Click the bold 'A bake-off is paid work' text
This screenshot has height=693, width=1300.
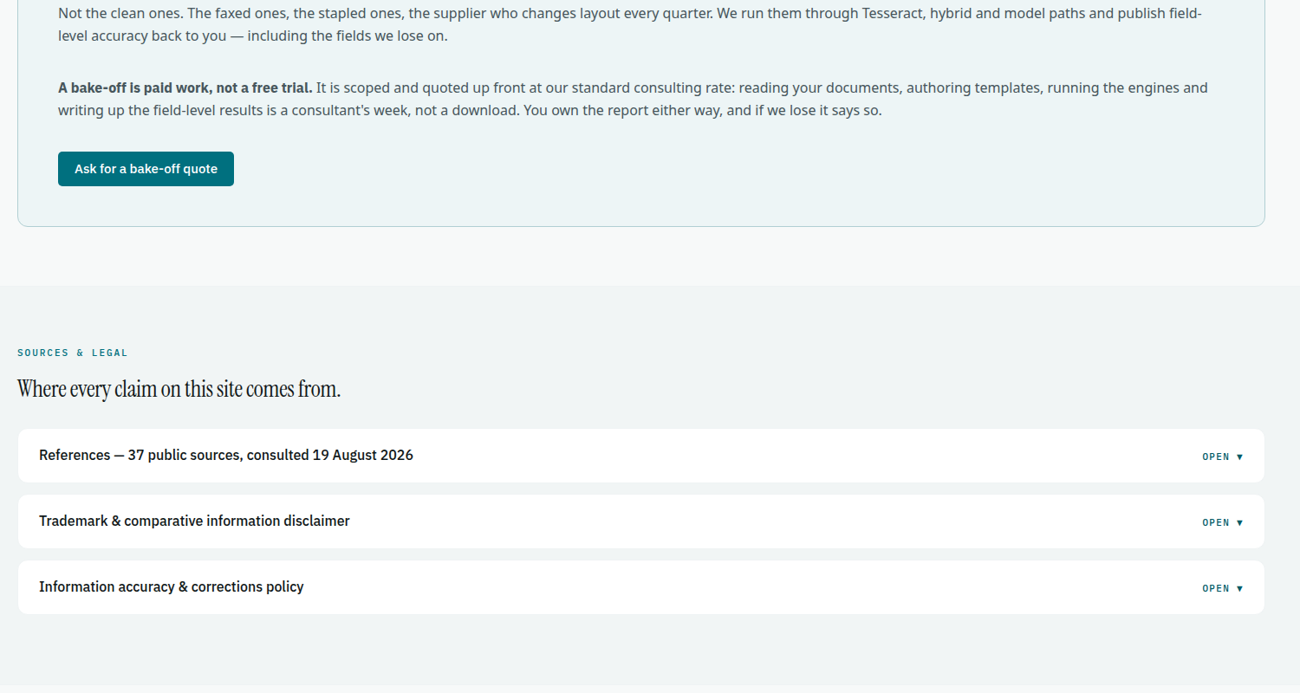click(x=185, y=88)
